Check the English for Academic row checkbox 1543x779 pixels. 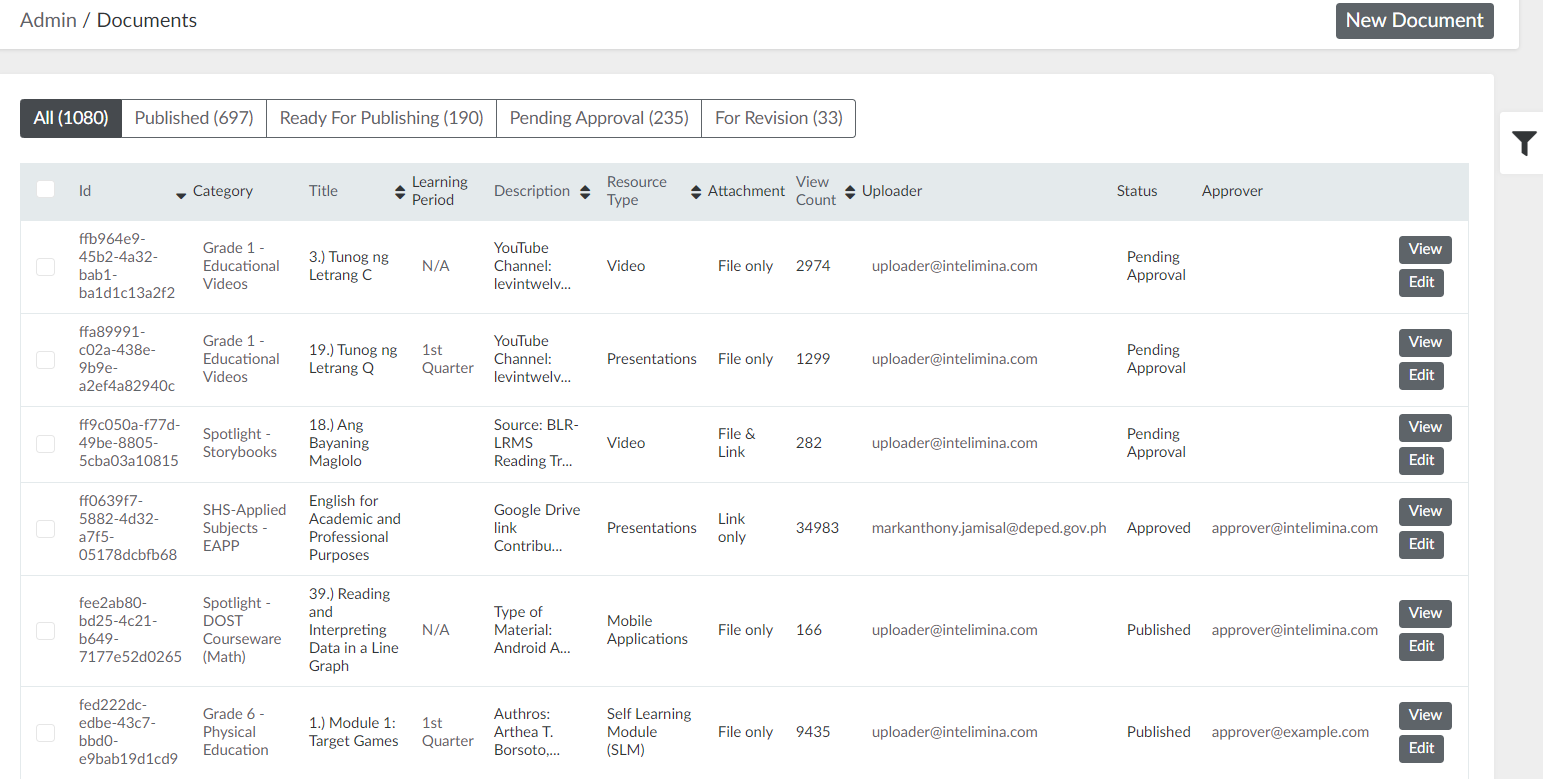coord(45,528)
